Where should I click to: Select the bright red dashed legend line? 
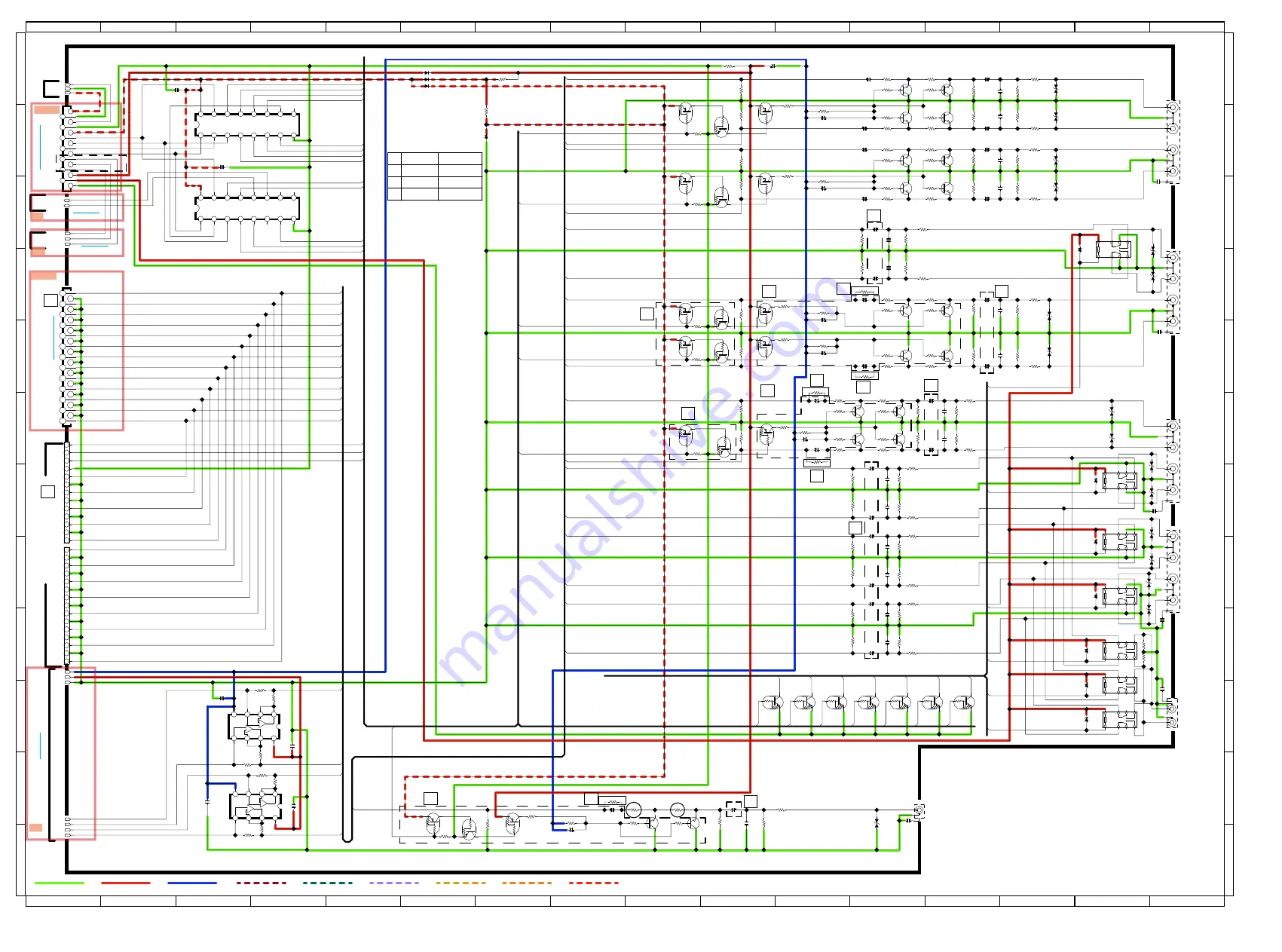594,883
